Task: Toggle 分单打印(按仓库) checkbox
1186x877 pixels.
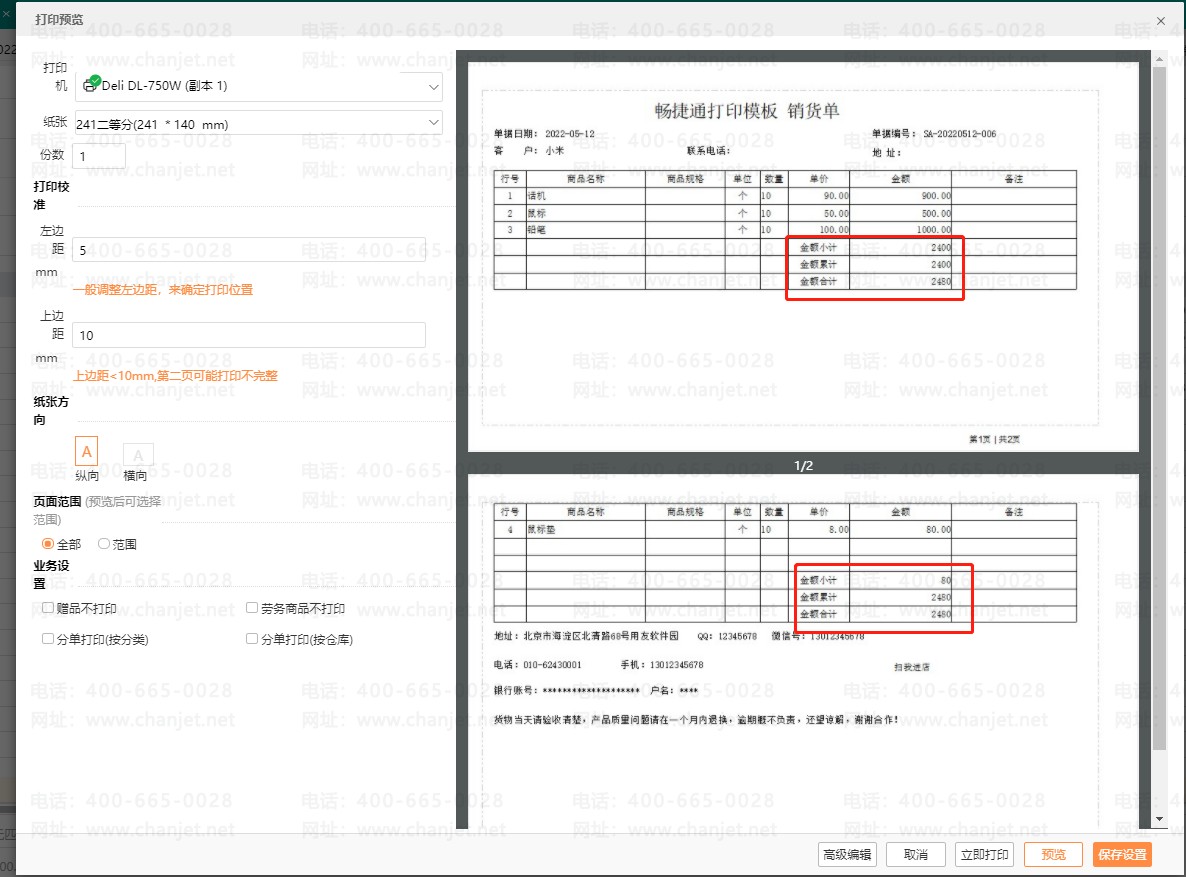Action: tap(252, 639)
